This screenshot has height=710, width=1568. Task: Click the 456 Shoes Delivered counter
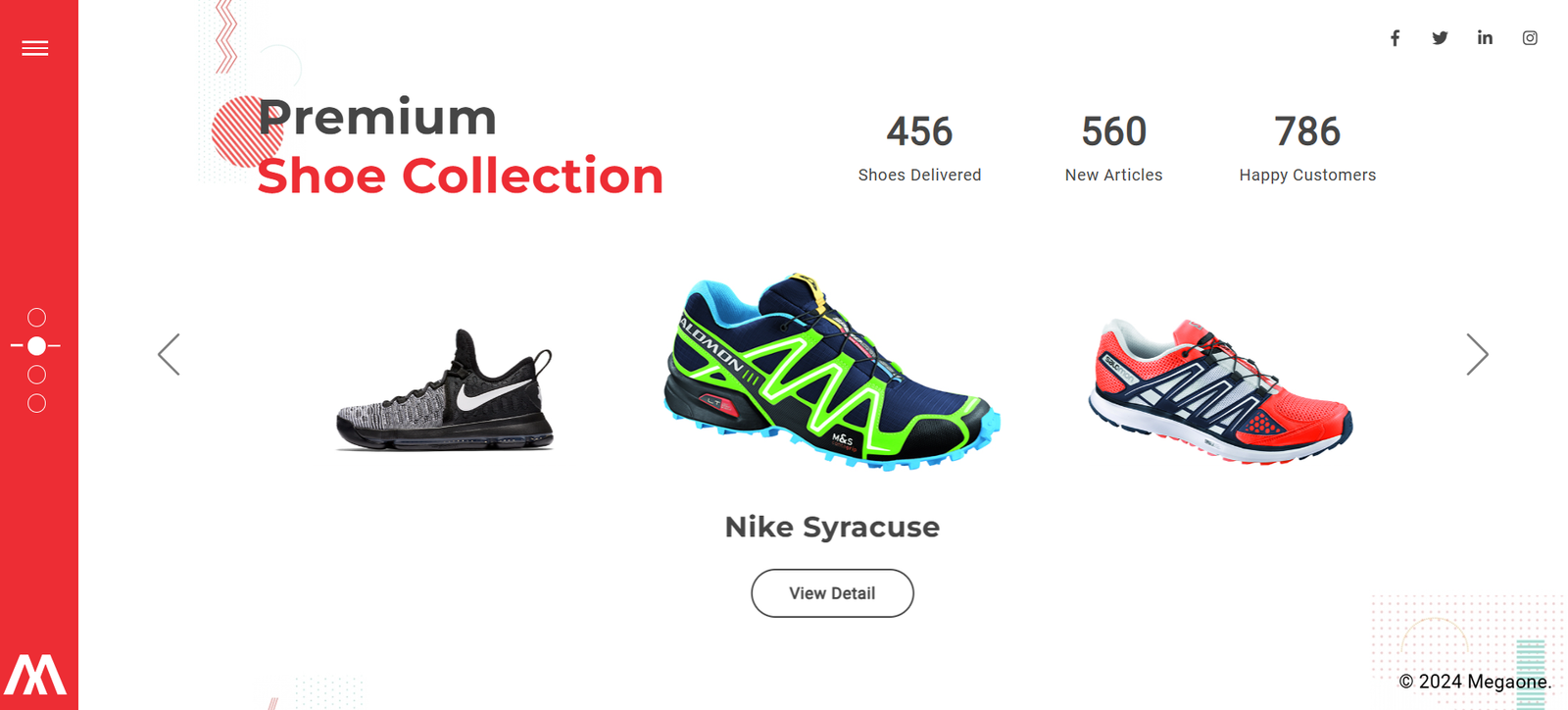pyautogui.click(x=919, y=147)
